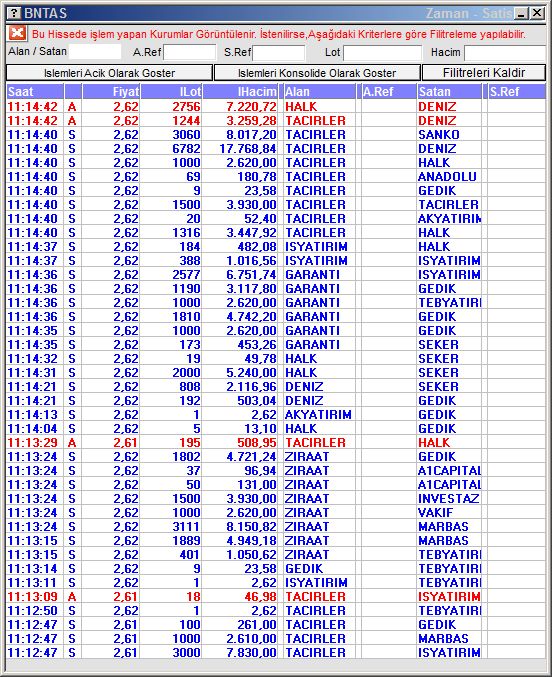Image resolution: width=552 pixels, height=677 pixels.
Task: Select lot value 2756 in first row
Action: [x=171, y=107]
